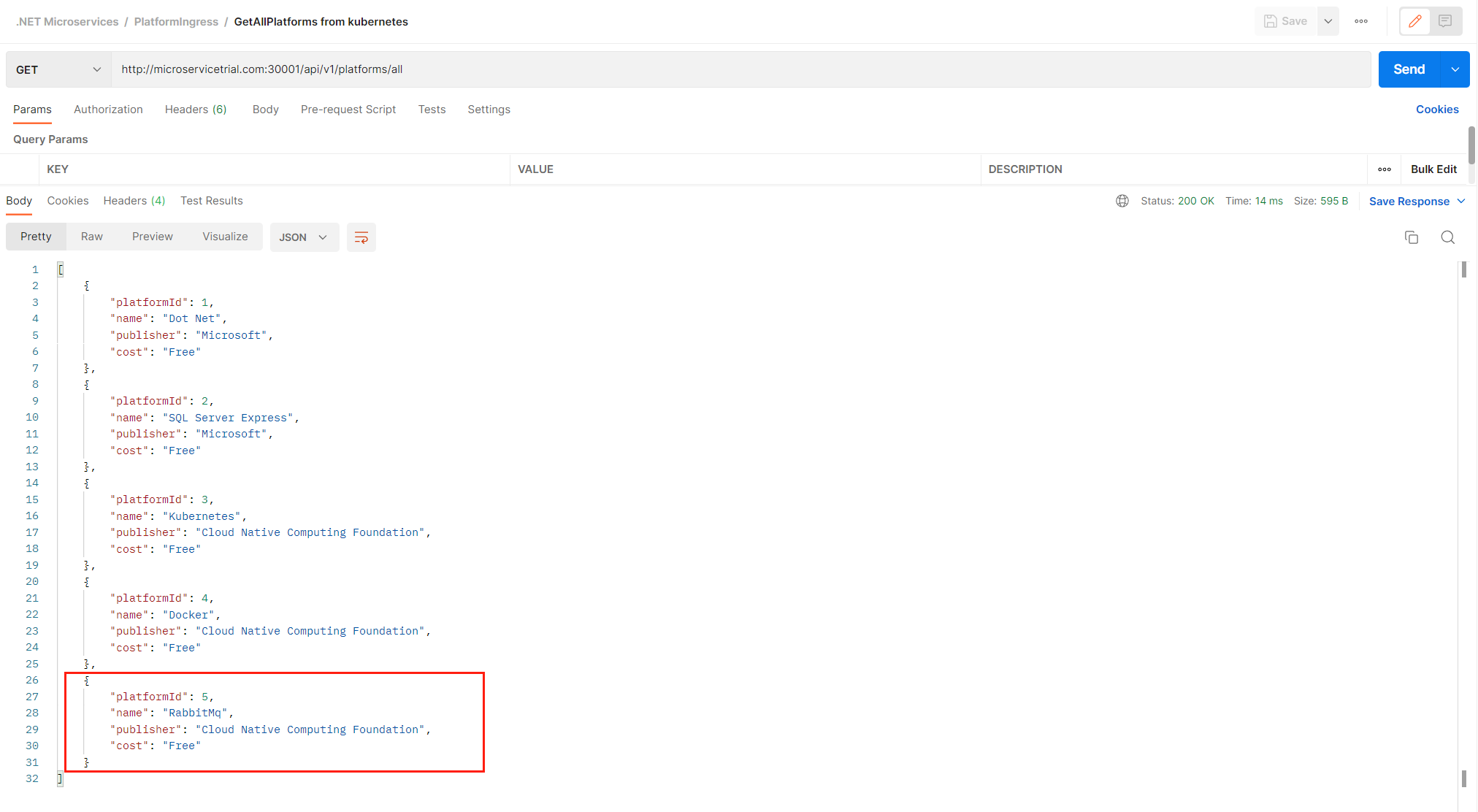Click the request URL input field
Viewport: 1478px width, 812px height.
pyautogui.click(x=730, y=69)
